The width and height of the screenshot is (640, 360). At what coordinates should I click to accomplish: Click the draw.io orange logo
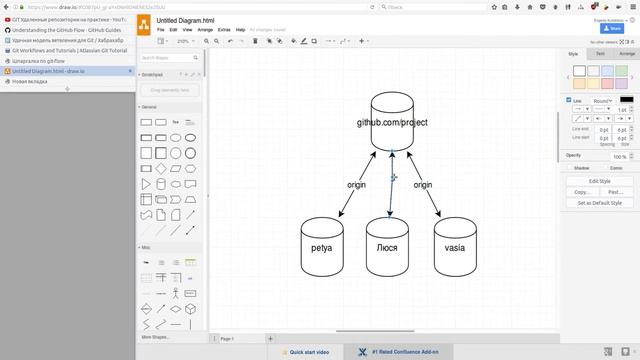click(144, 25)
